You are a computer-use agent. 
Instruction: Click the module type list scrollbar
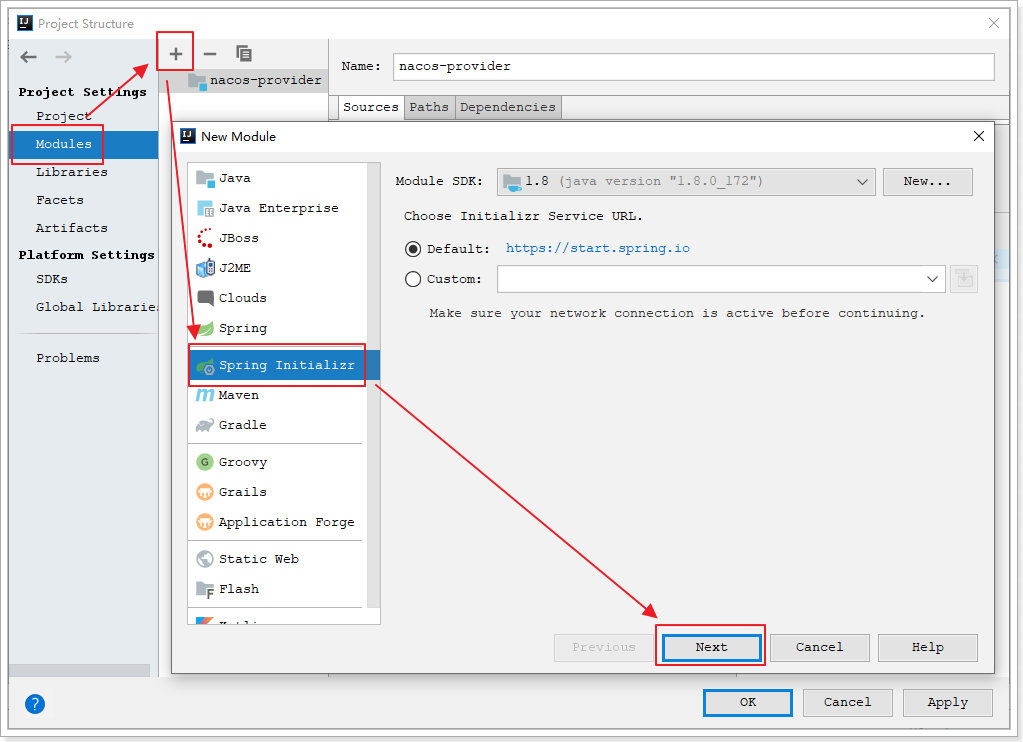click(373, 385)
